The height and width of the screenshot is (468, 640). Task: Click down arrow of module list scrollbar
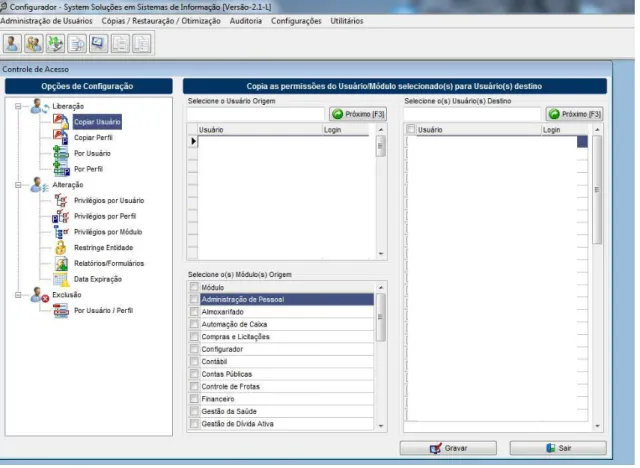click(x=381, y=427)
